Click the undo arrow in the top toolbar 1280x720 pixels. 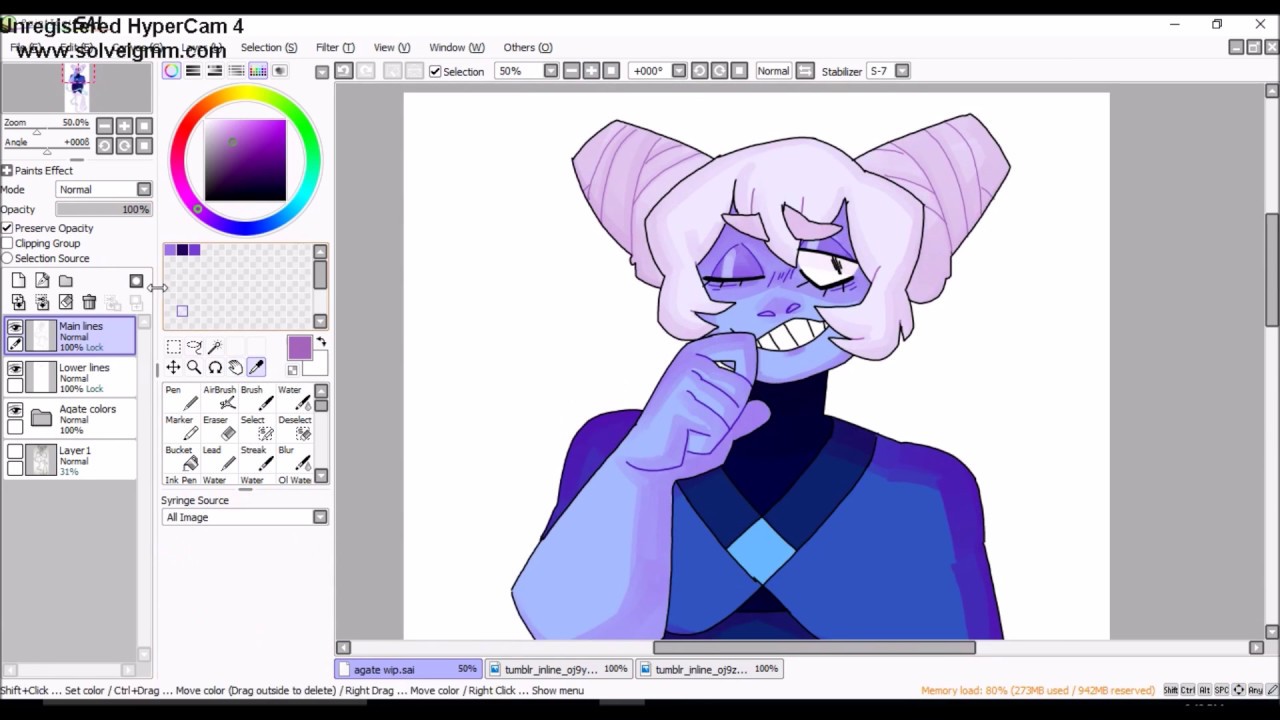(x=343, y=71)
